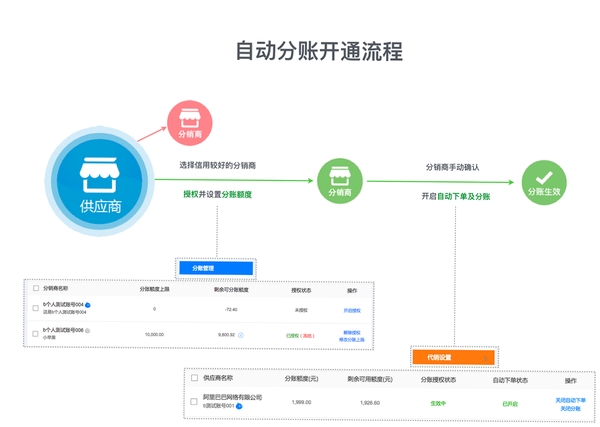Click the 剩余可用额度(元) column header
600x427 pixels.
370,379
